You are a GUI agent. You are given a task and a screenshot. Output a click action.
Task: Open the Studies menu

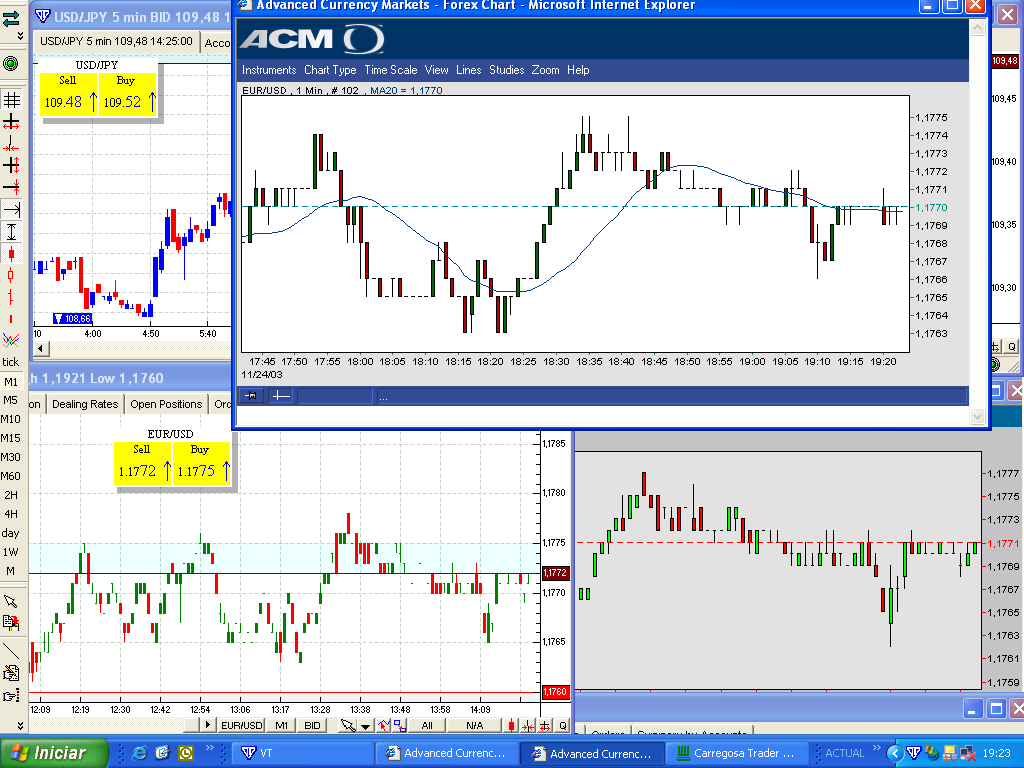pos(507,70)
